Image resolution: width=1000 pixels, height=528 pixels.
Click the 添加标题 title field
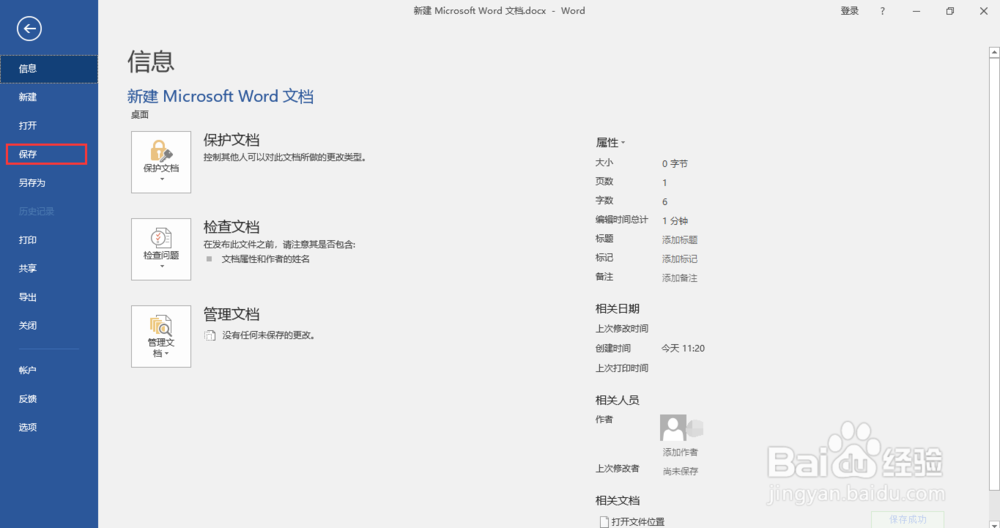click(680, 240)
